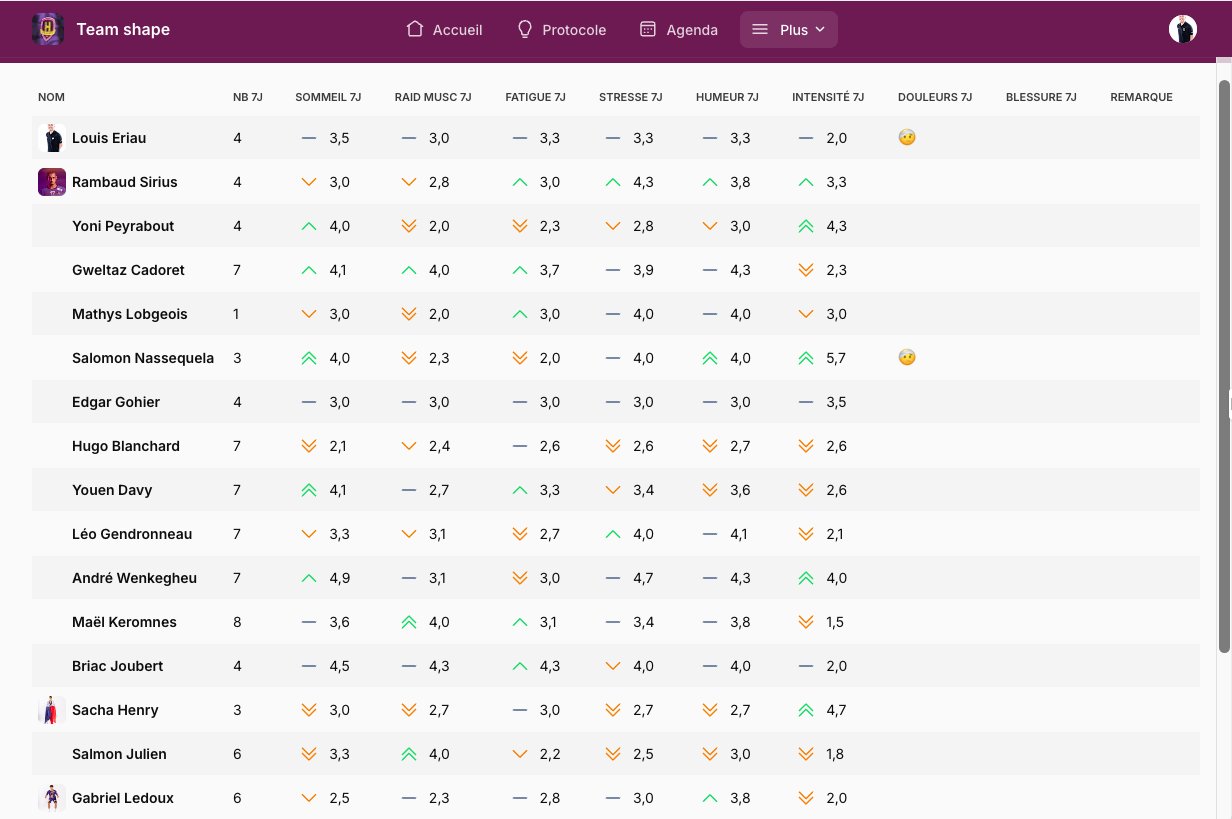
Task: Click Rambaud Sirius's avatar thumbnail
Action: click(52, 182)
